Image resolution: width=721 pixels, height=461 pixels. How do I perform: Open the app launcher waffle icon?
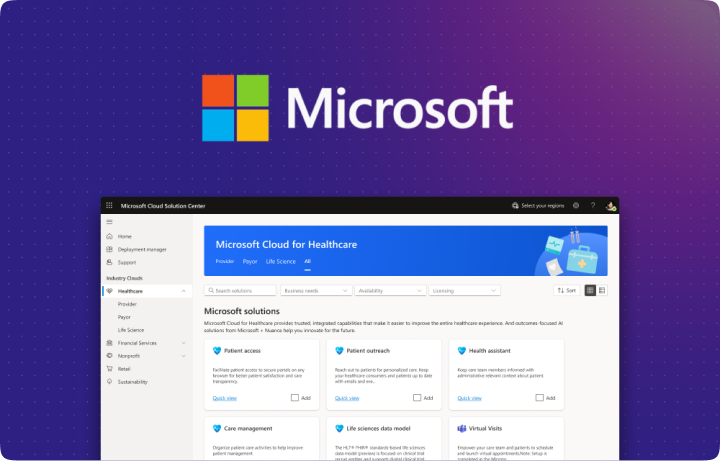(109, 205)
